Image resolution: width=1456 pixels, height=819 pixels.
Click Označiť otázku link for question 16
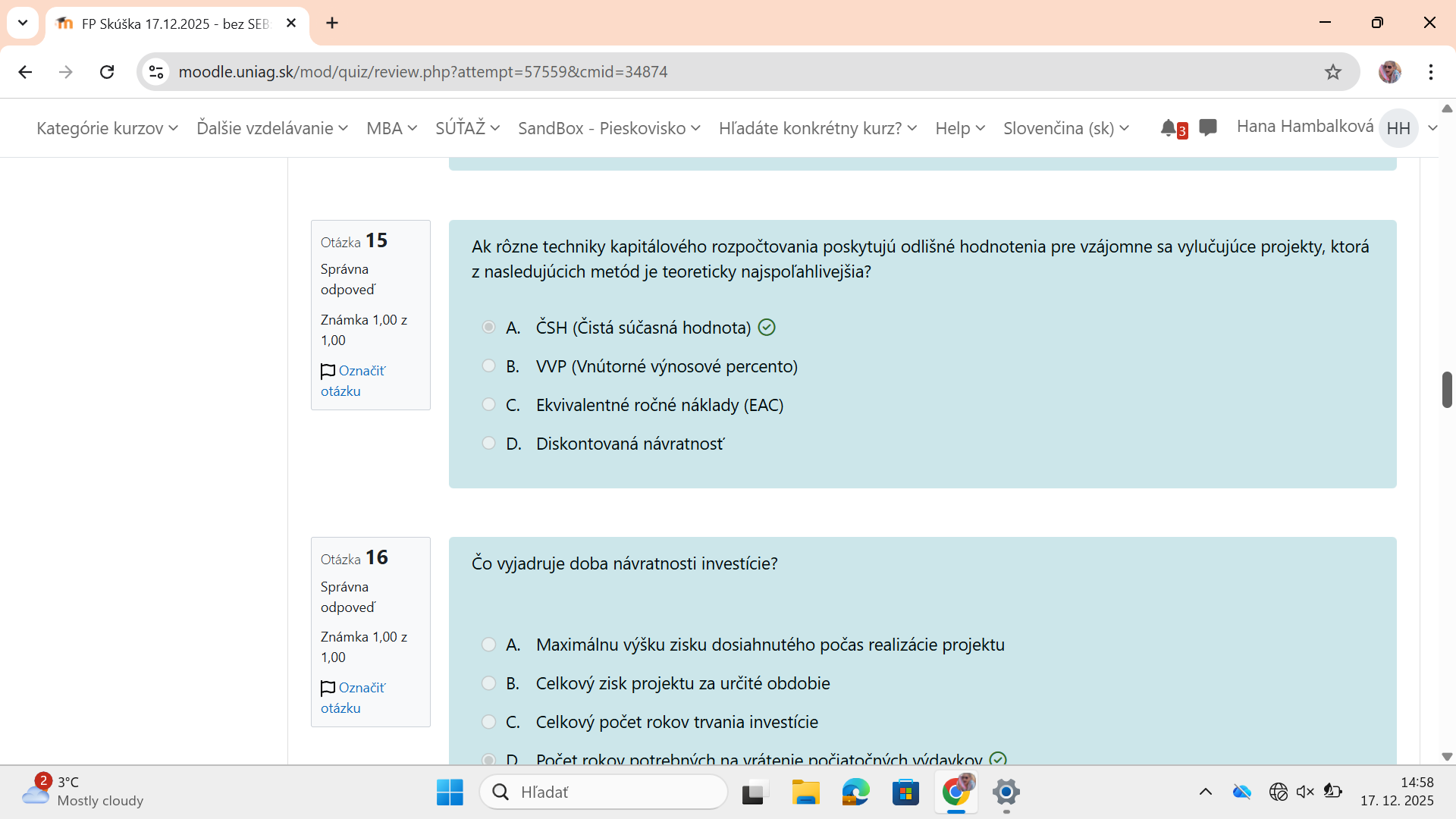point(361,688)
